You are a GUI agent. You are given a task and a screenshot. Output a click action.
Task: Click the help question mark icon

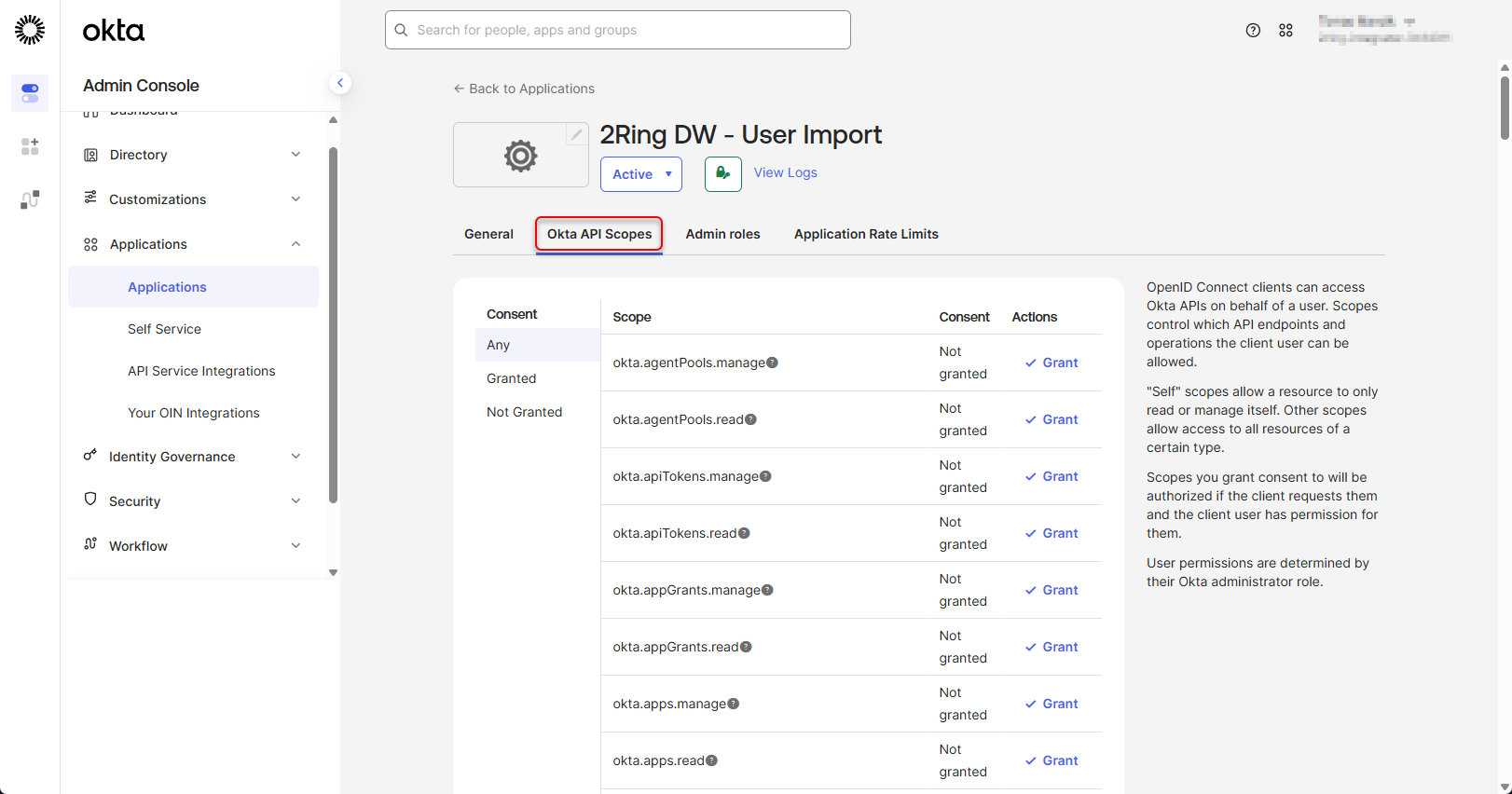[1253, 31]
